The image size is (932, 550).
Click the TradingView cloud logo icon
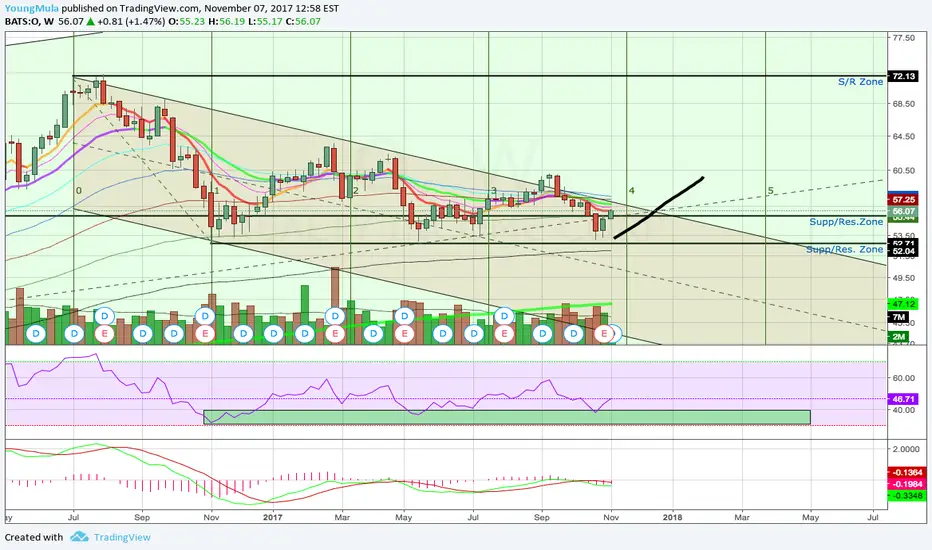click(x=79, y=537)
